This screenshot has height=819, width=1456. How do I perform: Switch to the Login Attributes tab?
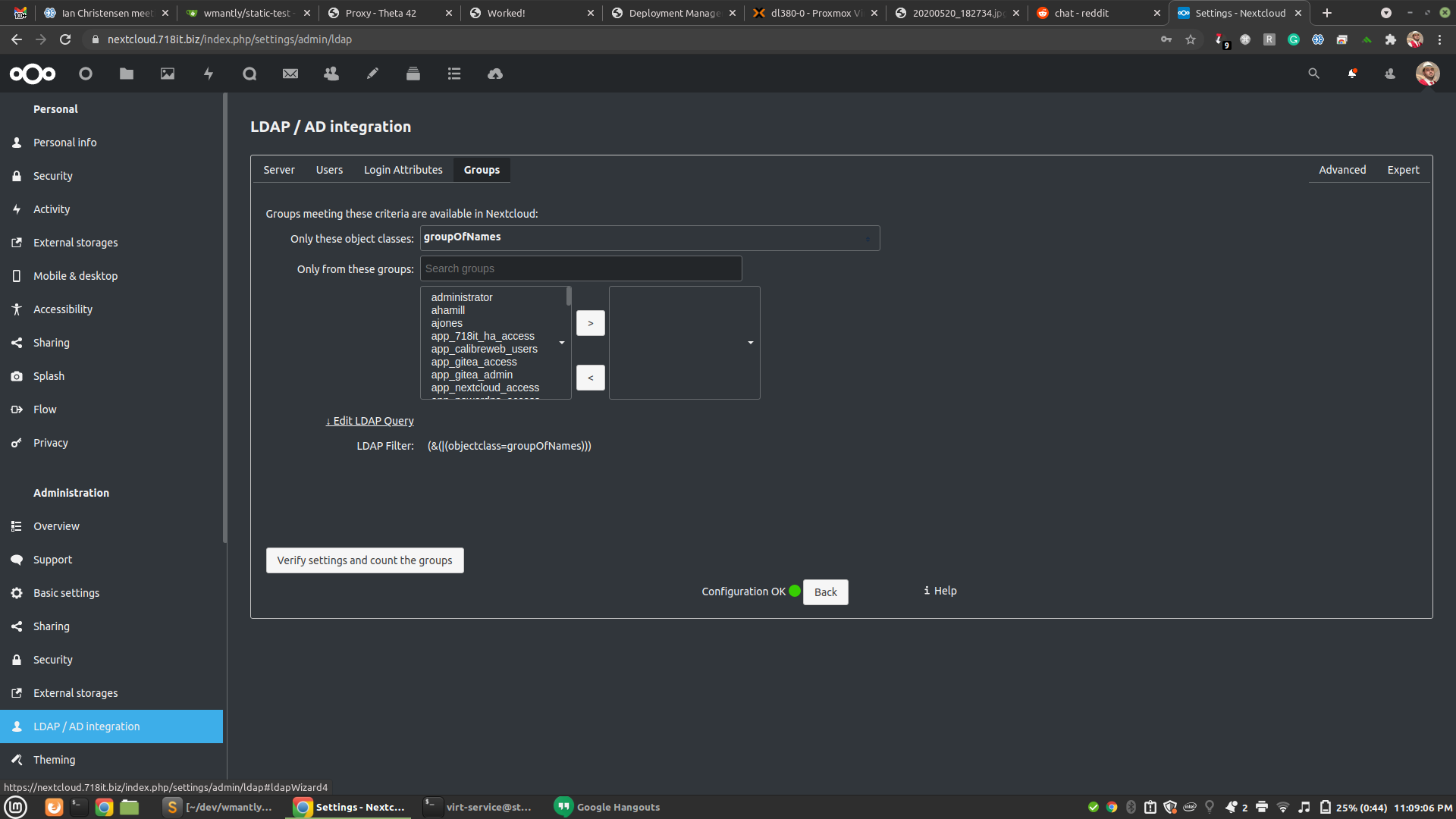click(403, 170)
